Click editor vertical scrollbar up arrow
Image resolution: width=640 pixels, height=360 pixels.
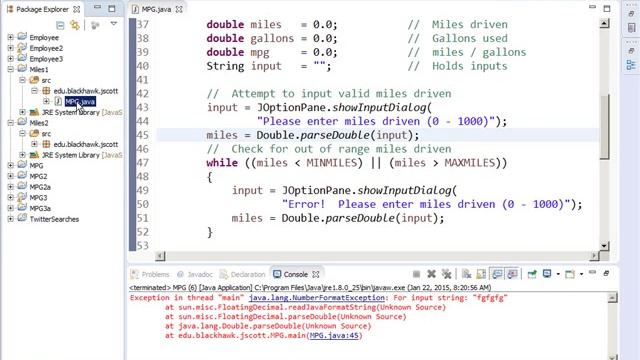(604, 24)
